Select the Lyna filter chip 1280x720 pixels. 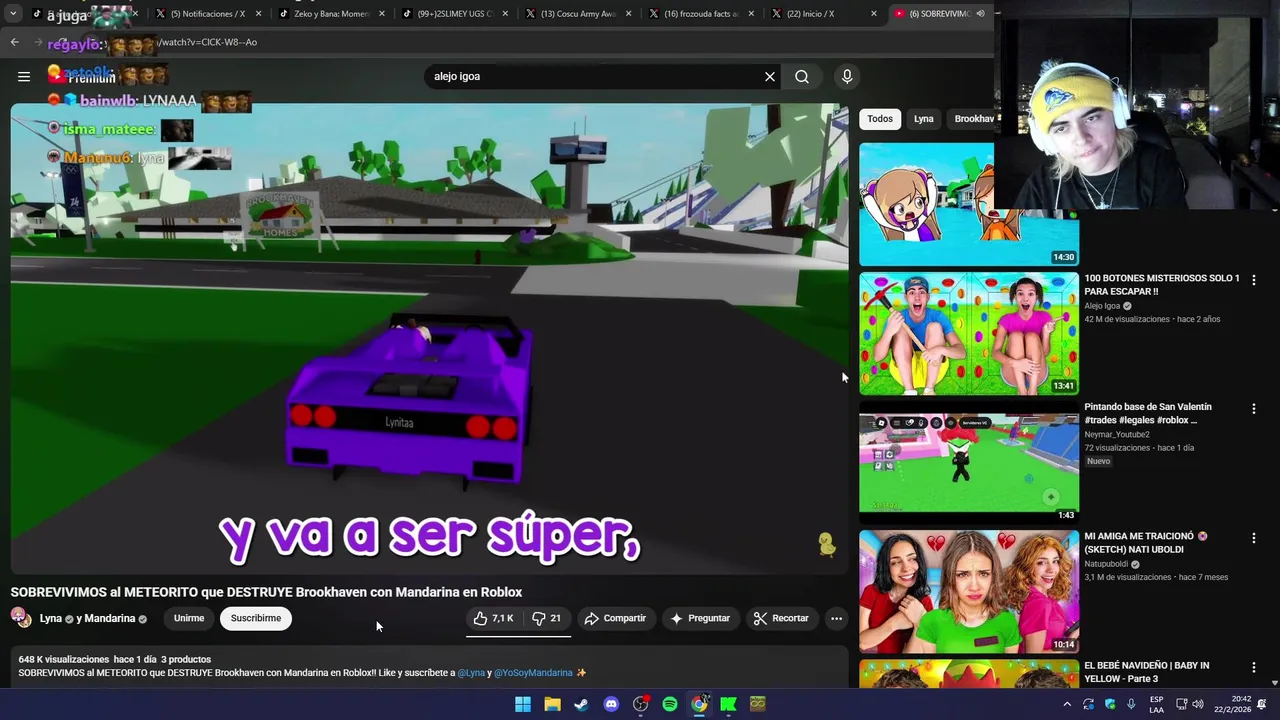[924, 119]
